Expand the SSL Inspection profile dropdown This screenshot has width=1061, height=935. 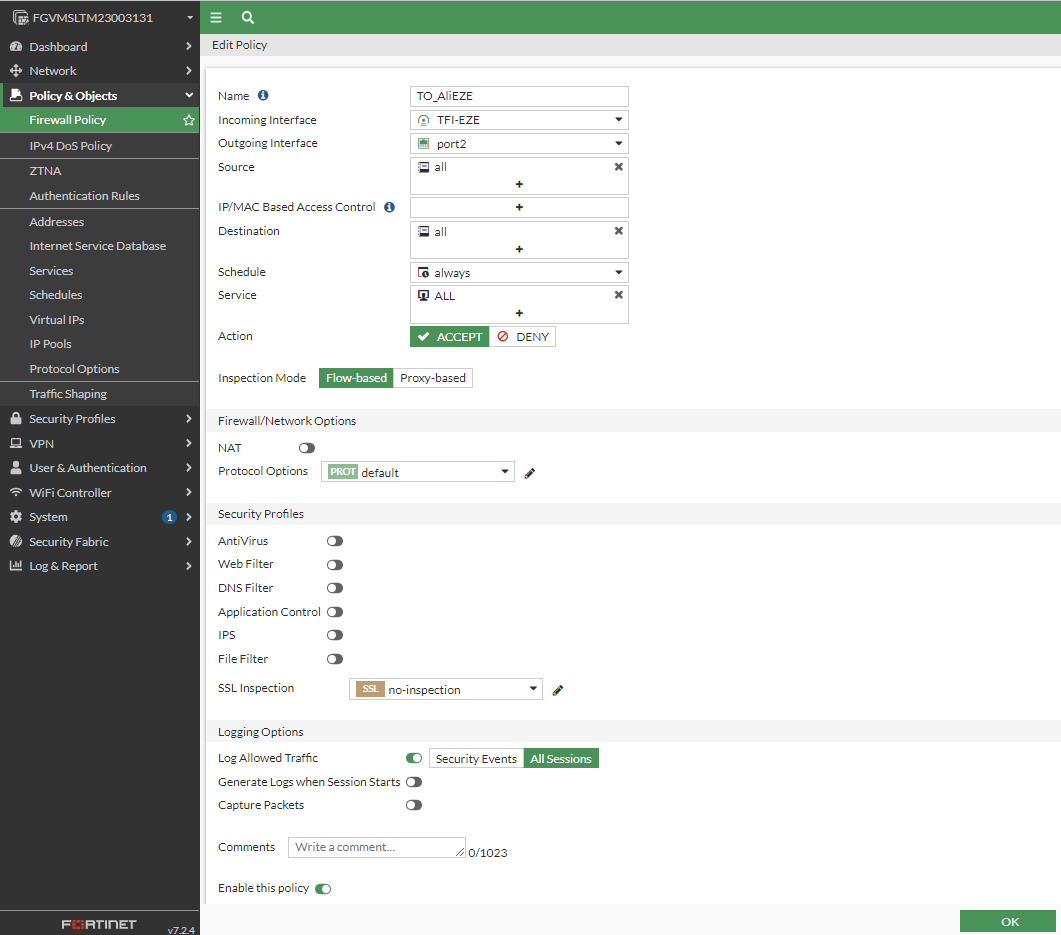tap(445, 689)
